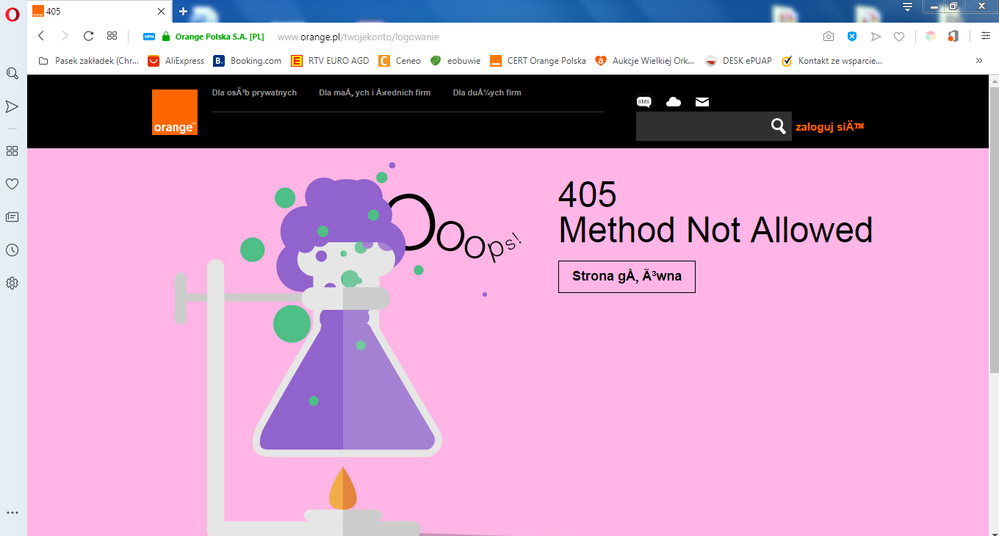Open Dla małych i średnich firm menu item
999x536 pixels.
click(x=375, y=92)
